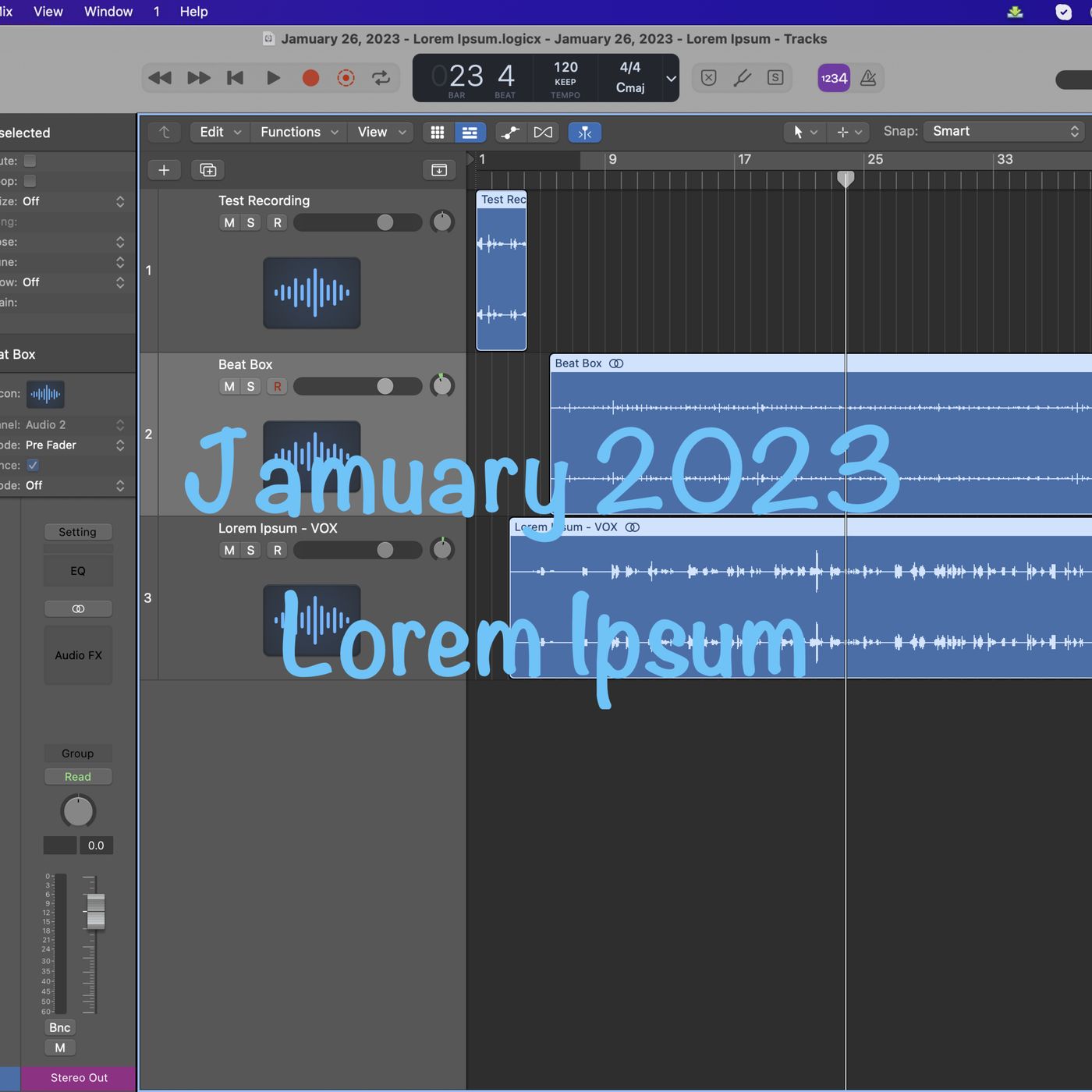
Task: Open the Window menu in the menu bar
Action: coord(107,11)
